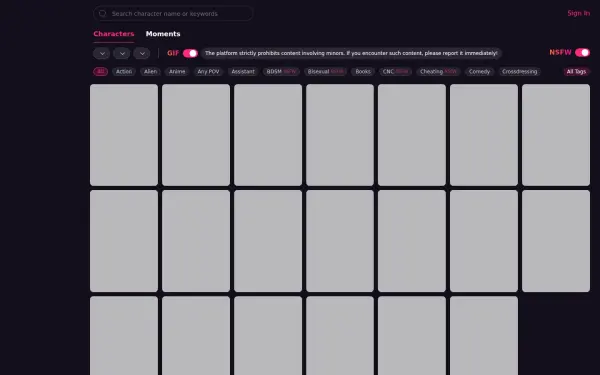The height and width of the screenshot is (375, 600).
Task: Switch to the Characters tab
Action: [x=114, y=34]
